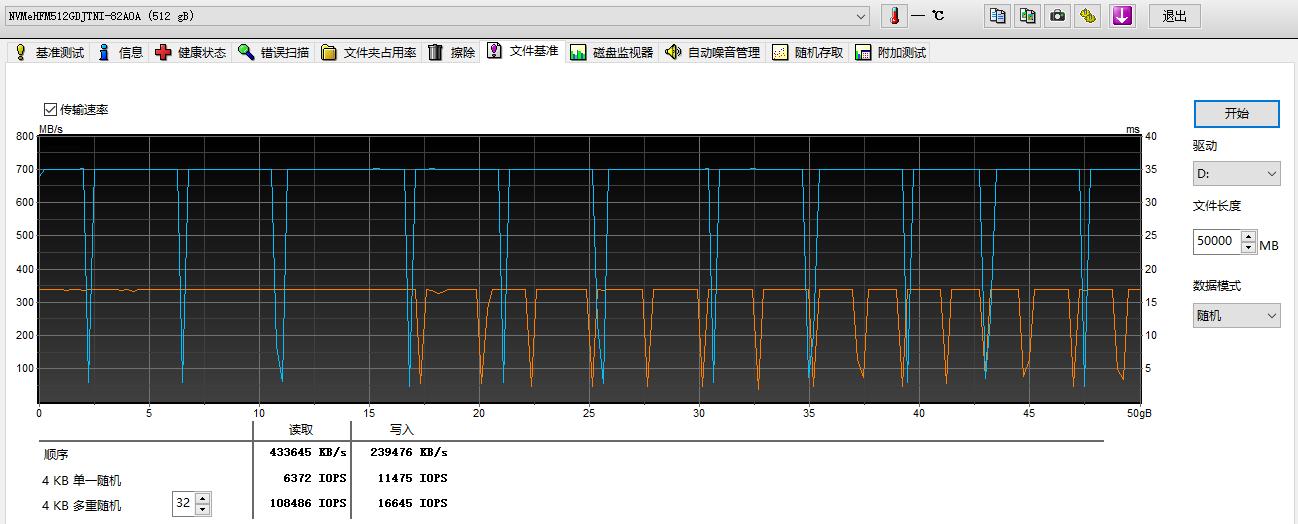Viewport: 1298px width, 524px height.
Task: Open the 驱动 D: drive dropdown
Action: click(1236, 174)
